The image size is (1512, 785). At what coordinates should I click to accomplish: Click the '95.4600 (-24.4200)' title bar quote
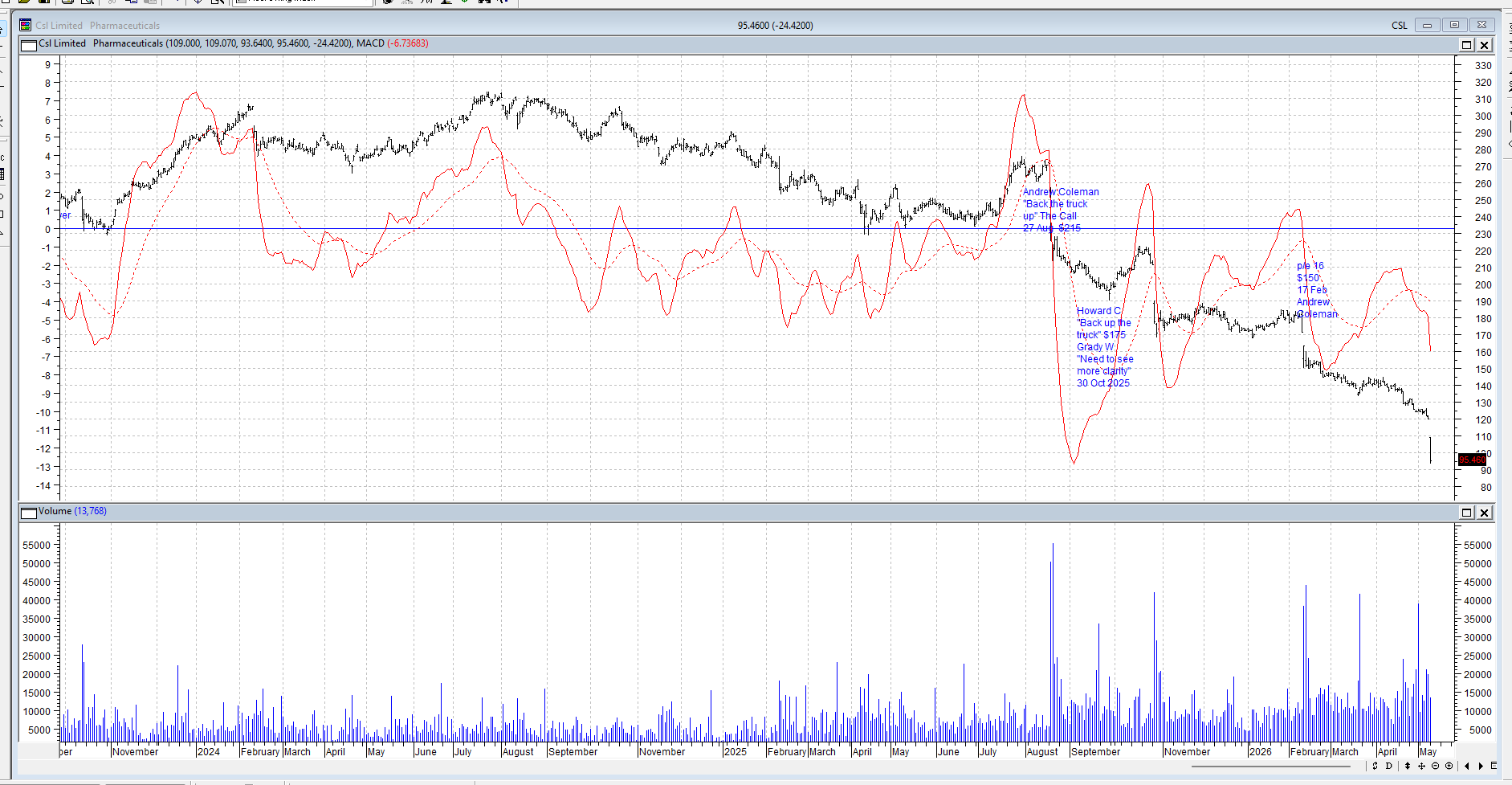click(776, 26)
